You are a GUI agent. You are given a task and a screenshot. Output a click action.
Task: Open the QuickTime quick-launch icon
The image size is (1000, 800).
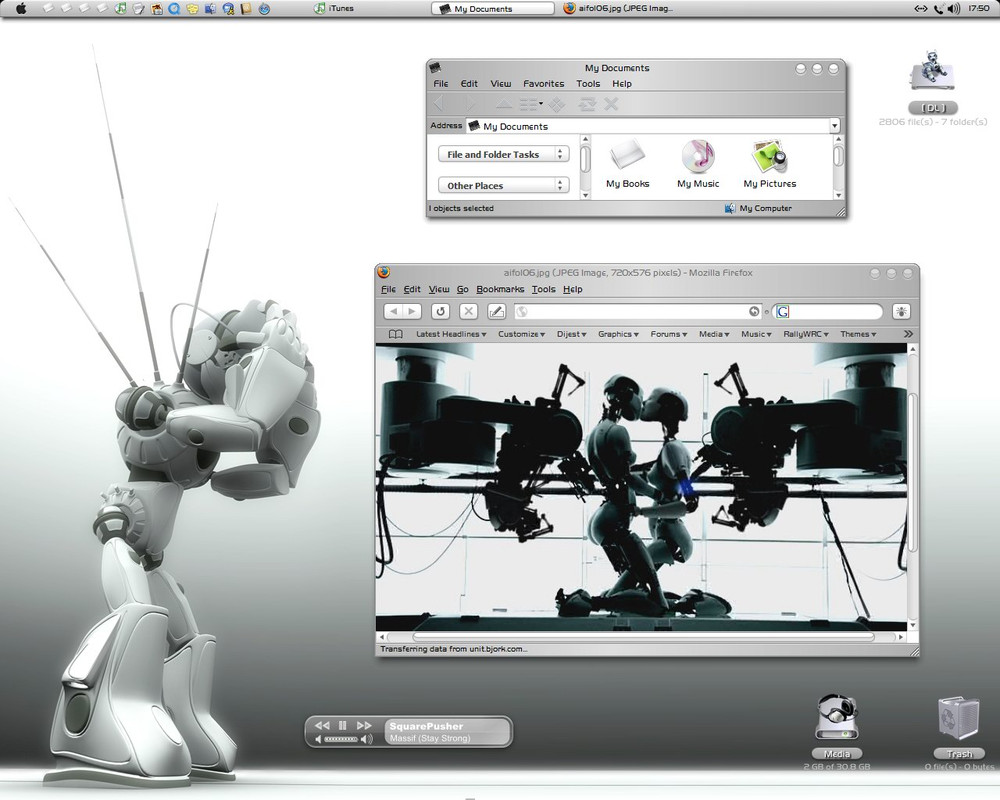[x=173, y=8]
